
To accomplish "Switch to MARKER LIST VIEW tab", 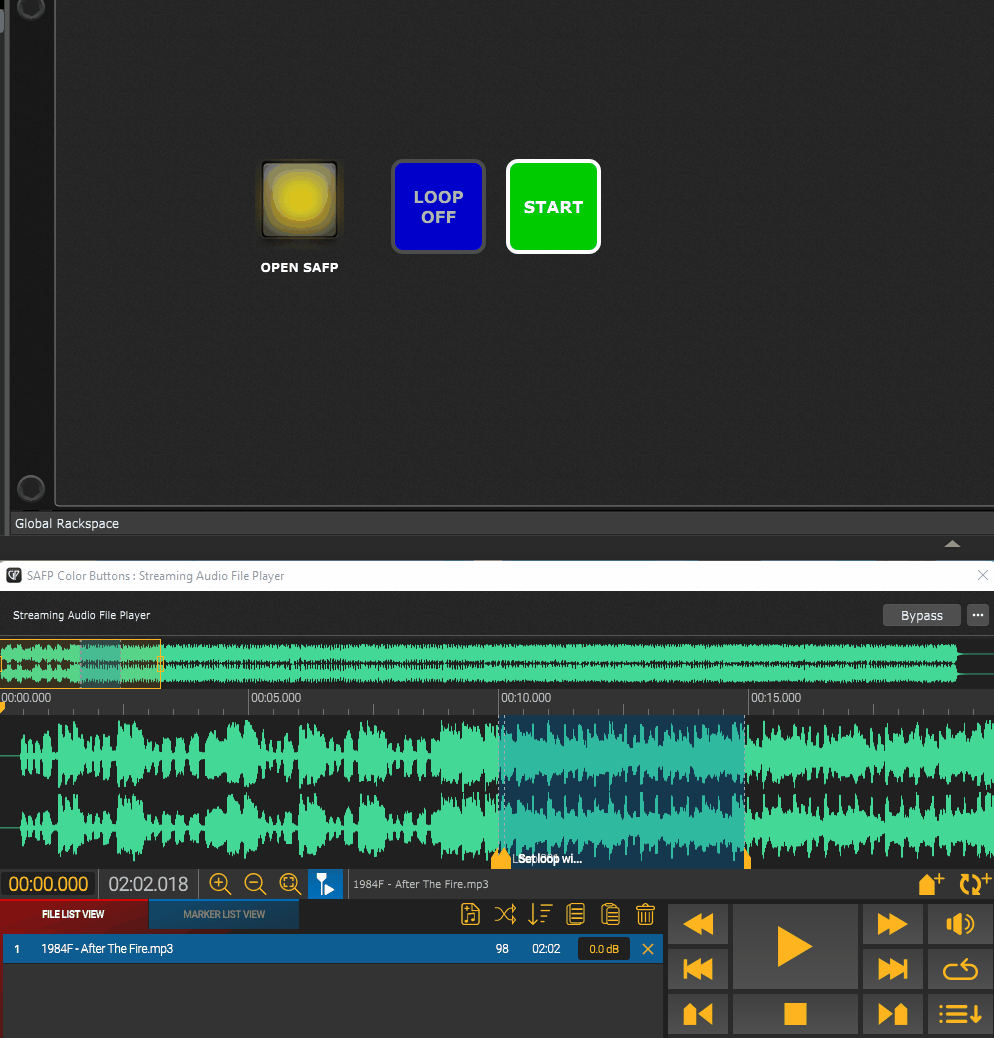I will point(224,914).
